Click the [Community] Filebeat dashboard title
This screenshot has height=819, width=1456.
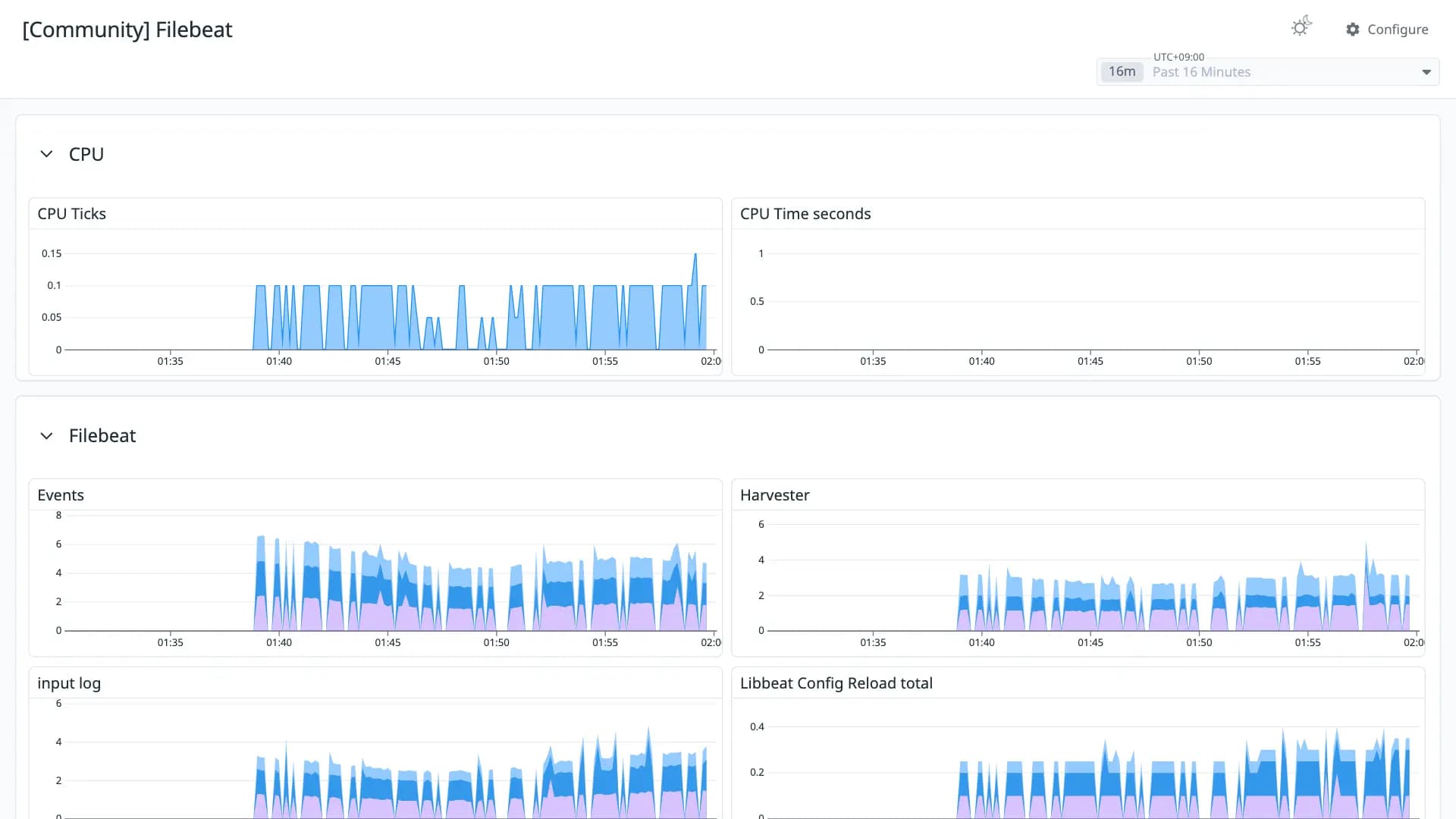pos(127,30)
